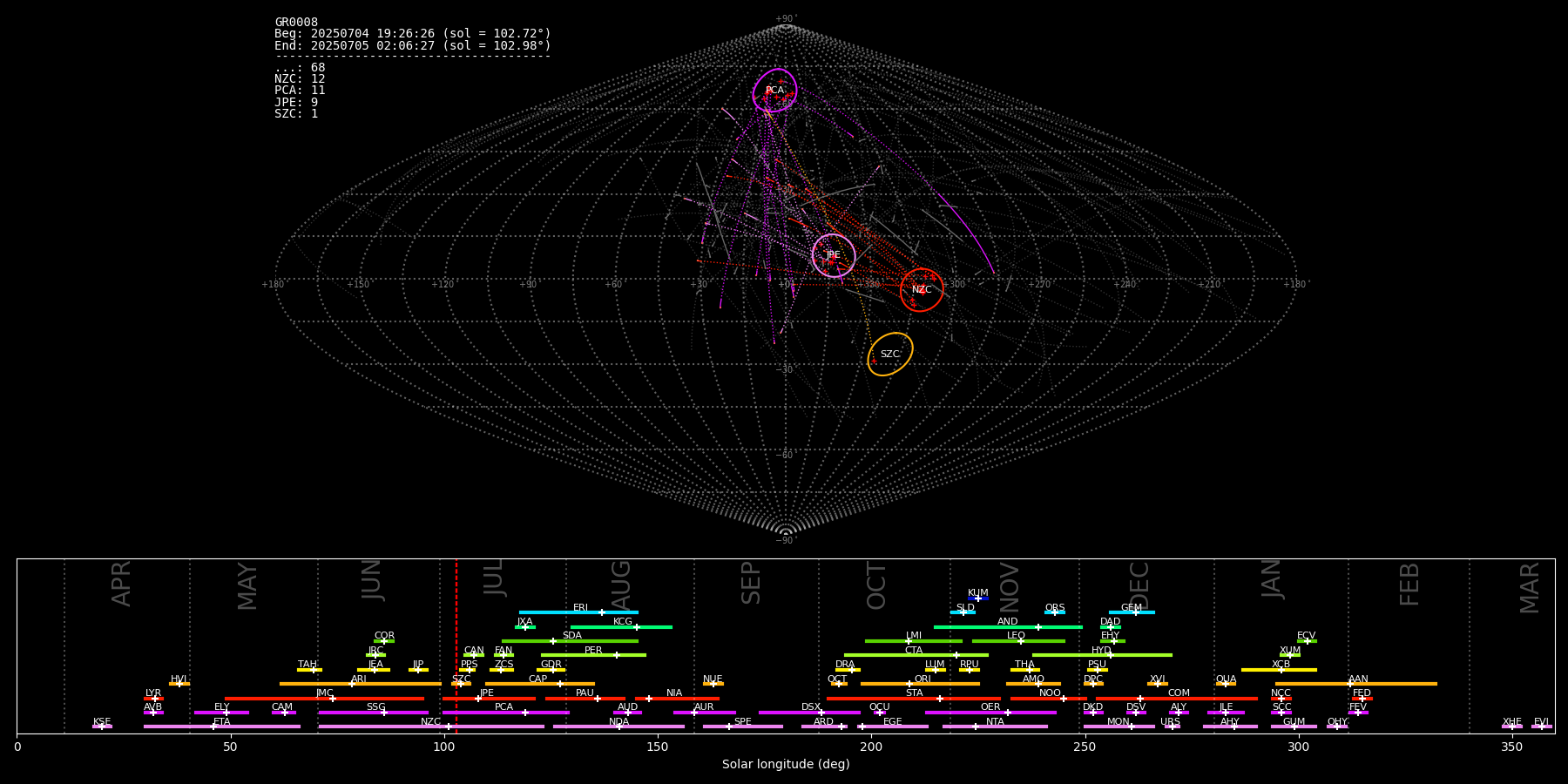The image size is (1568, 784).
Task: Click the dark blue KUM shower bar
Action: click(978, 598)
